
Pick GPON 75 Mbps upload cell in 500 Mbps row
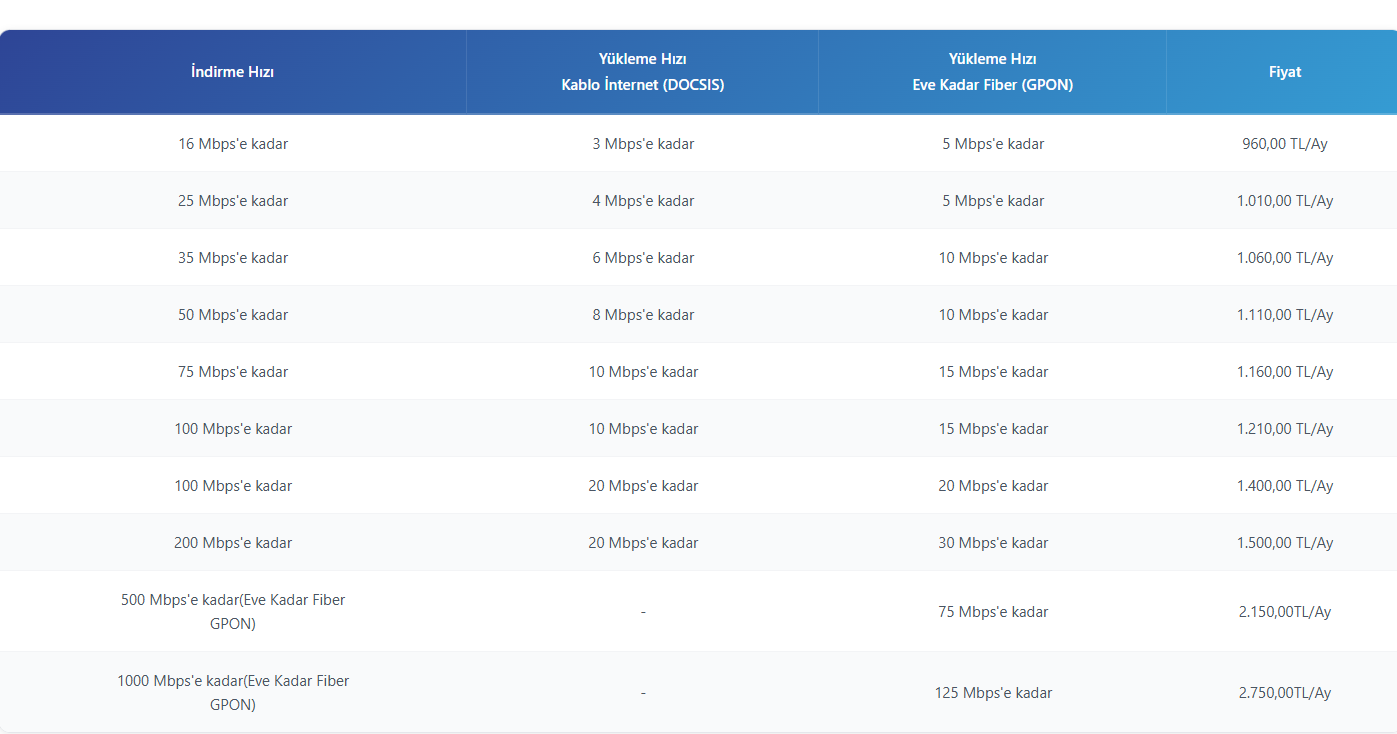pyautogui.click(x=993, y=612)
